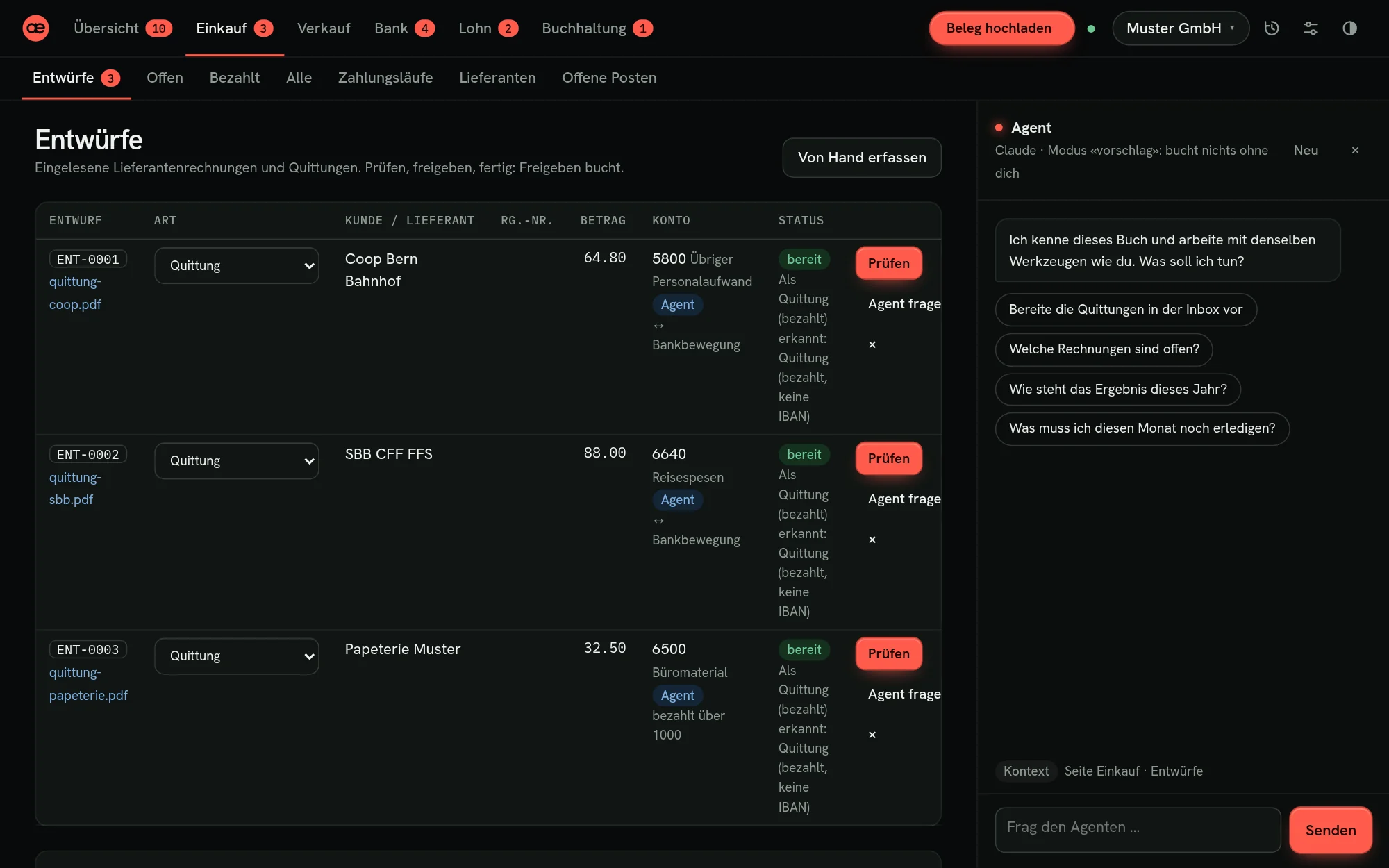Click Prüfen for the Papeterie Muster draft
The image size is (1389, 868).
click(888, 653)
